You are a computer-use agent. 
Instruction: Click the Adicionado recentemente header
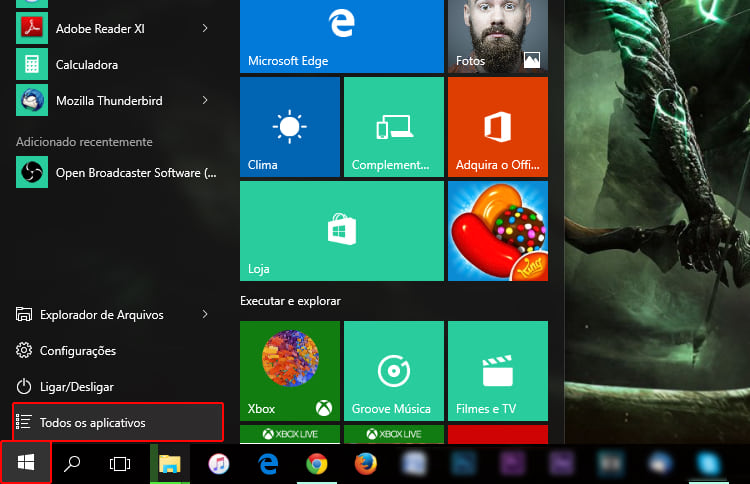84,142
